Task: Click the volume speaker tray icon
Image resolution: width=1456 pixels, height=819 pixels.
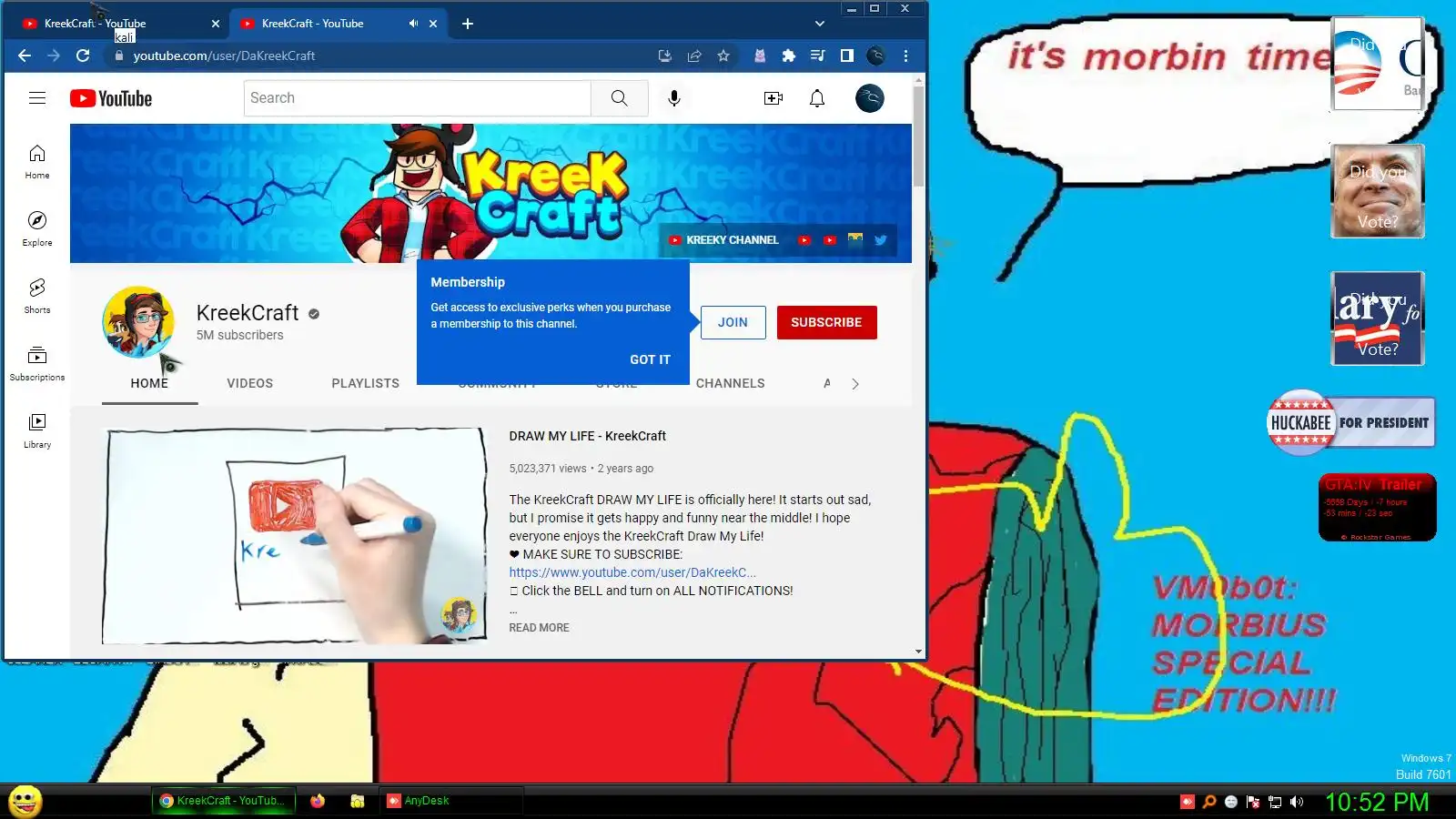Action: point(1297,802)
